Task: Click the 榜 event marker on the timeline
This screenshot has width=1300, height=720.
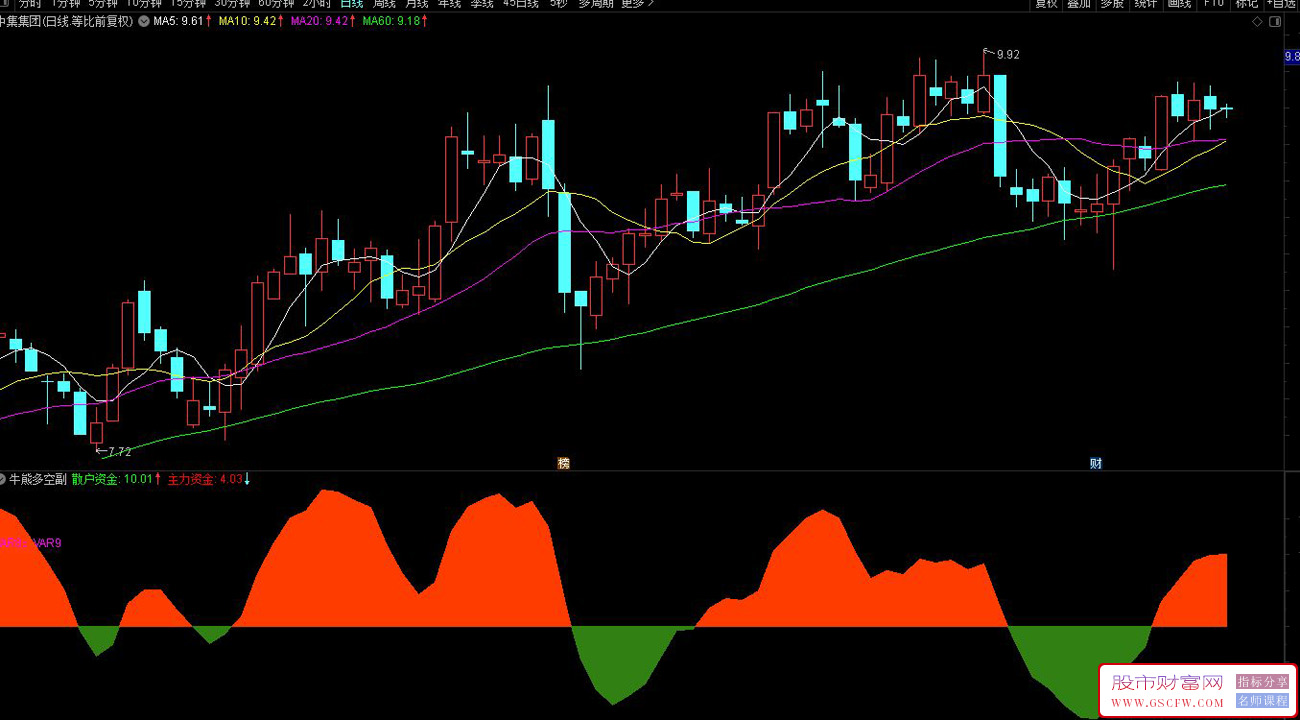Action: click(x=564, y=463)
